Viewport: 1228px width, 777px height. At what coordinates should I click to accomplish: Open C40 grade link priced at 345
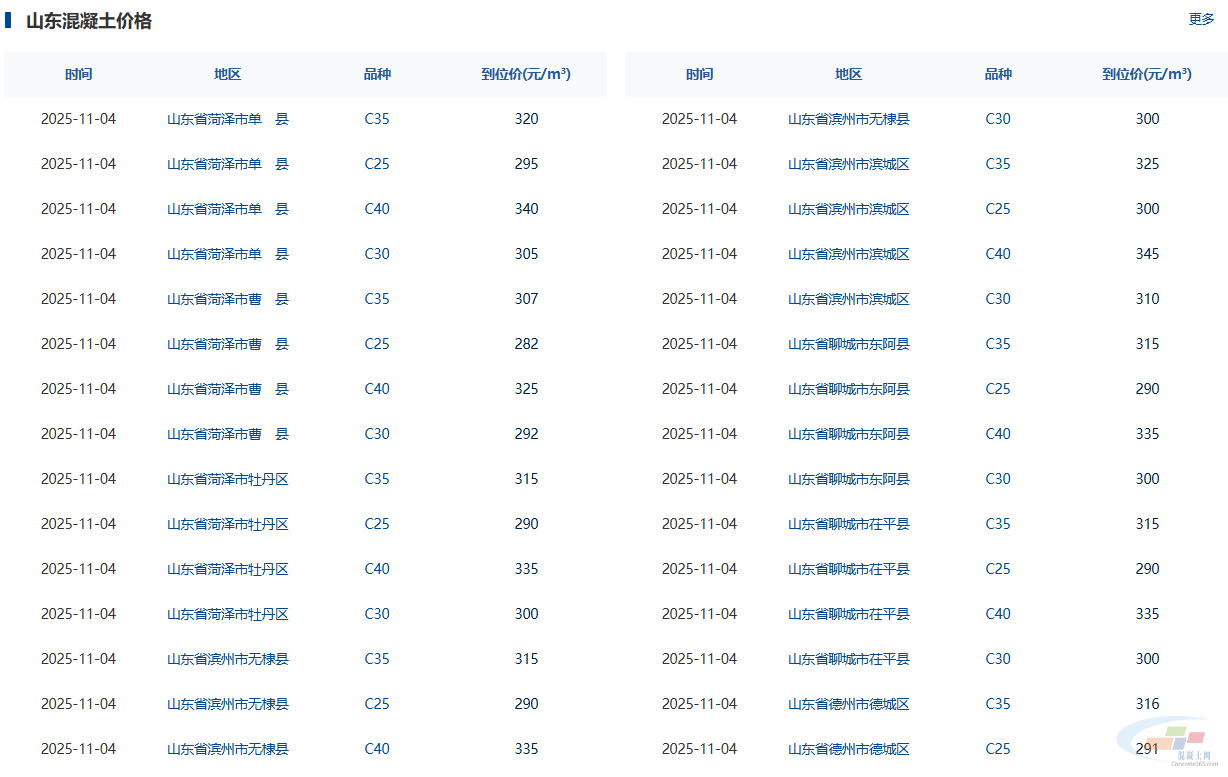(x=998, y=254)
